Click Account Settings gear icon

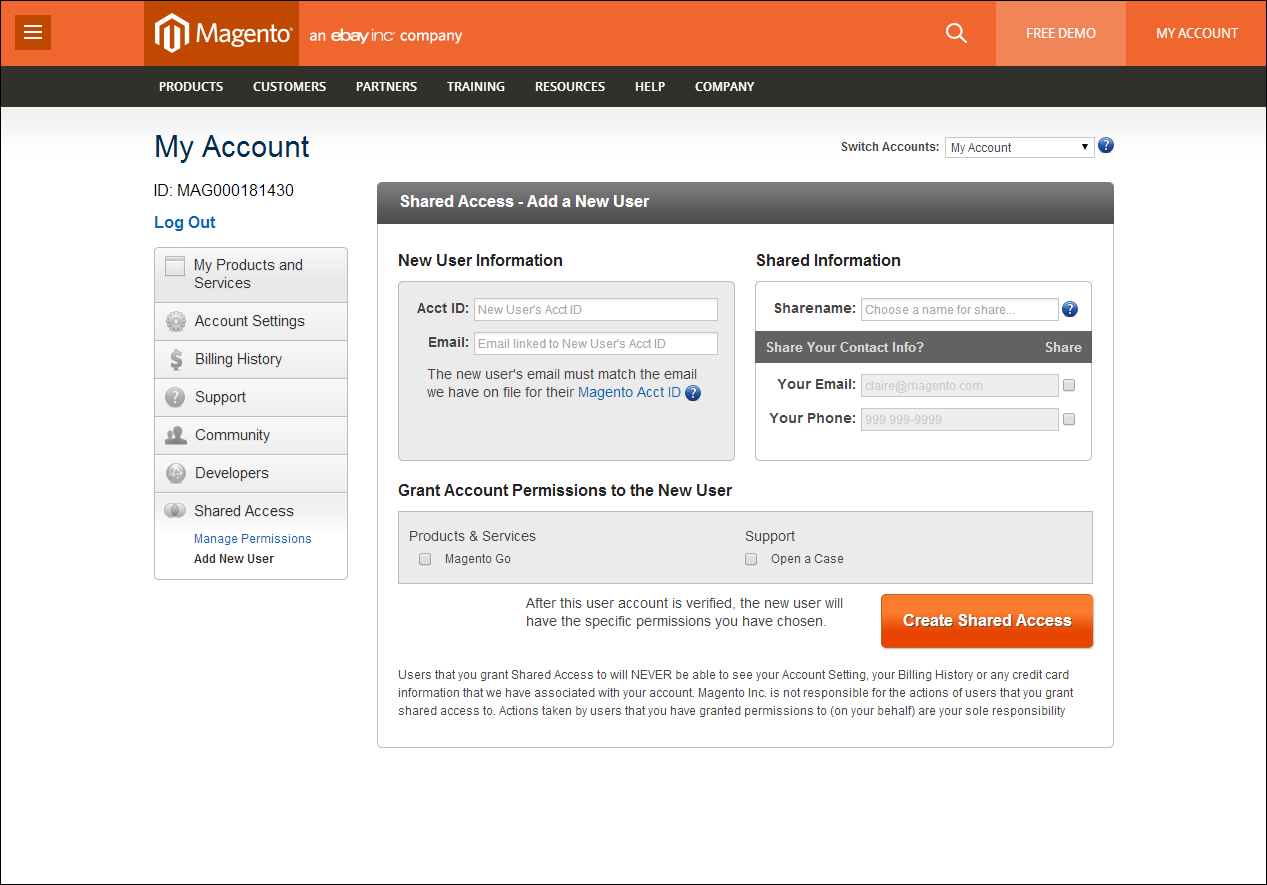(x=176, y=321)
